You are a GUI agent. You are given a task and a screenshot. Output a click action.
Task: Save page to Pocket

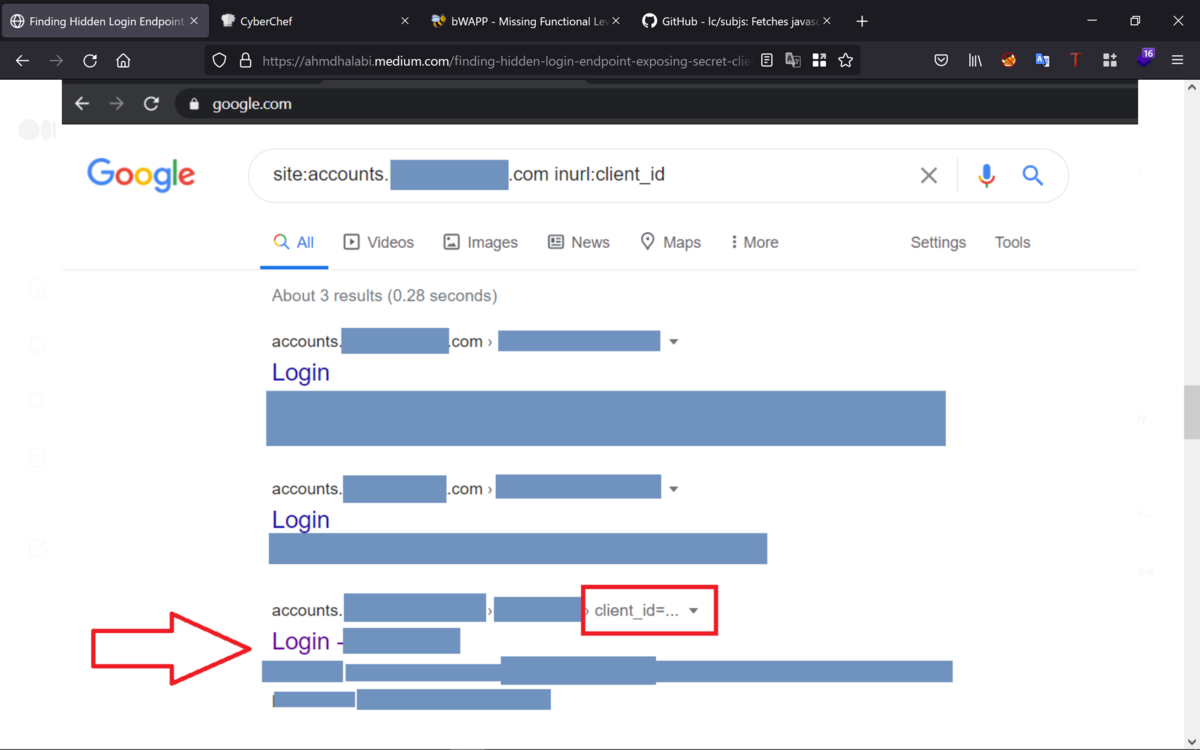click(941, 60)
